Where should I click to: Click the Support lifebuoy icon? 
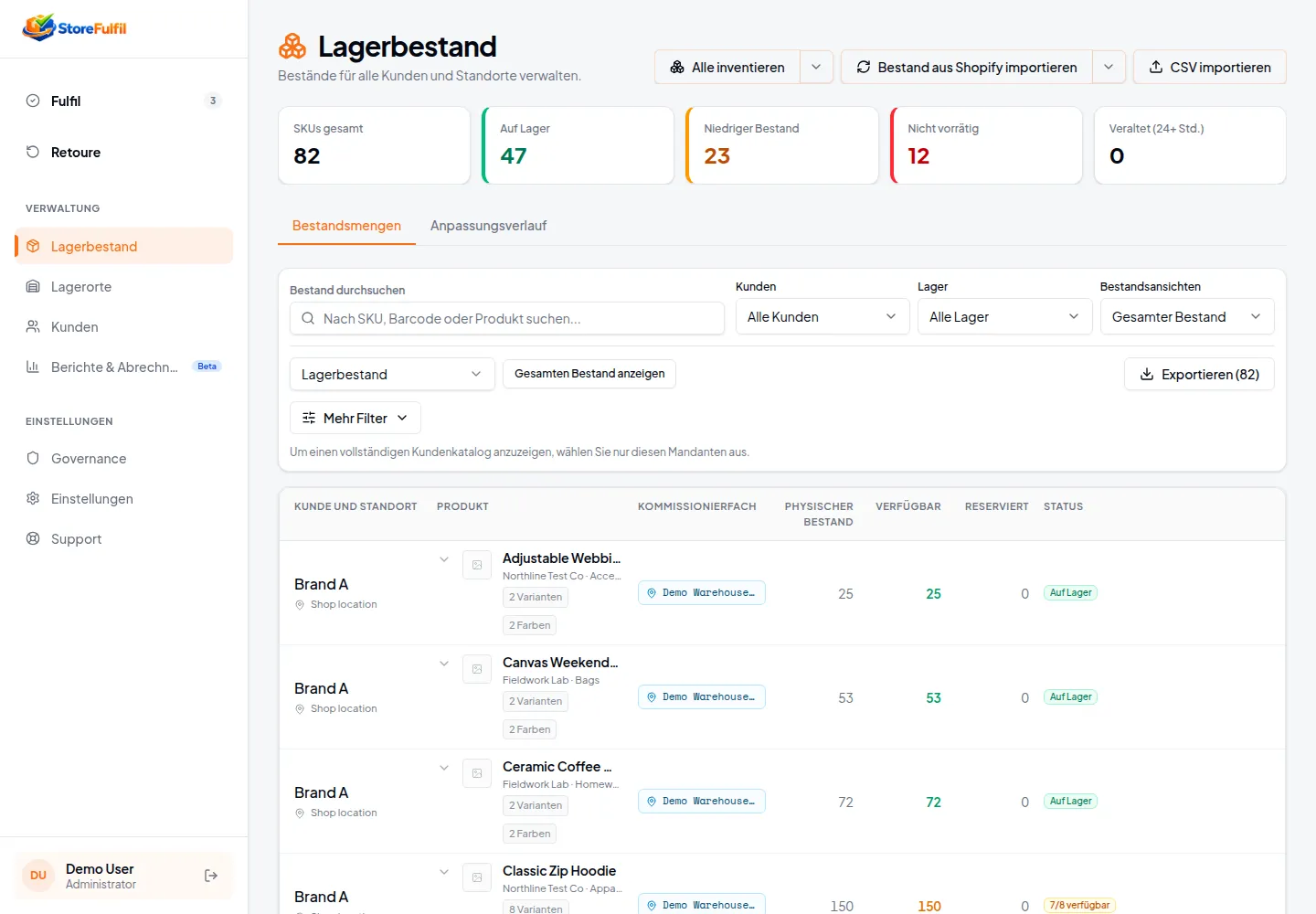coord(33,538)
